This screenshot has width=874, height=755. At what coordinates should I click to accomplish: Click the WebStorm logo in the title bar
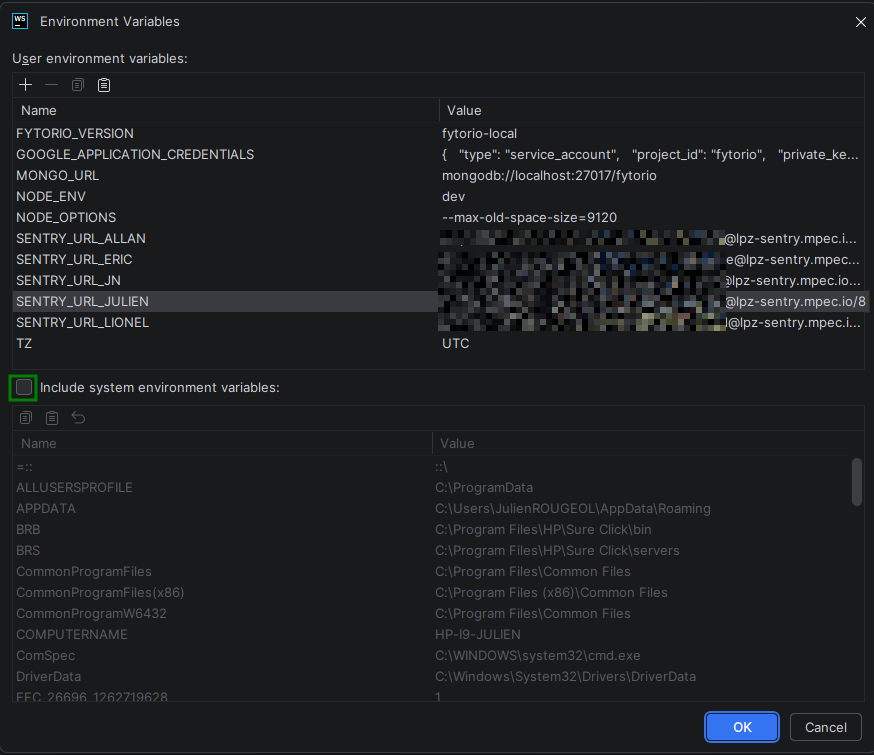(19, 20)
